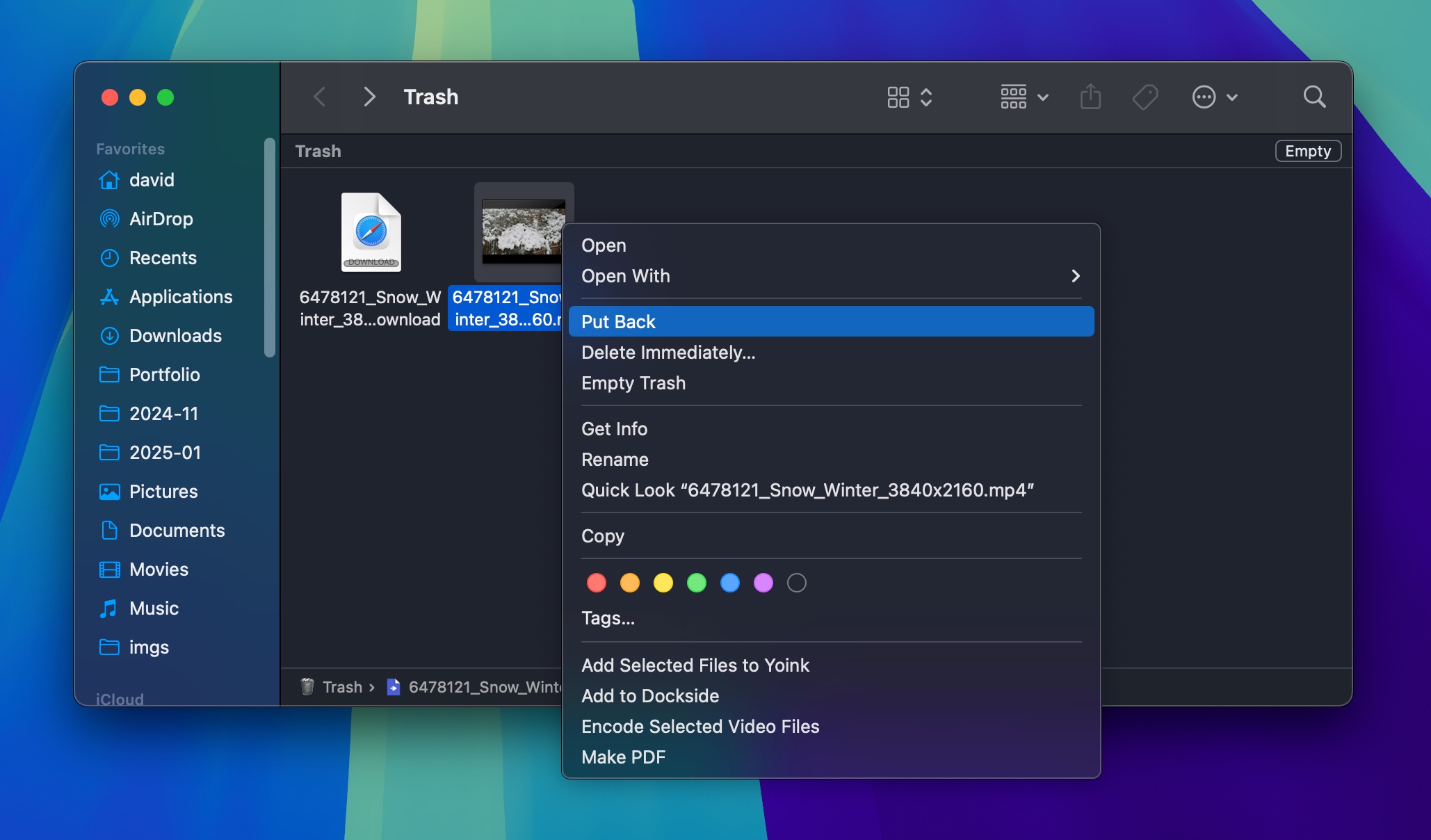The height and width of the screenshot is (840, 1431).
Task: Choose Put Back in context menu
Action: (831, 322)
